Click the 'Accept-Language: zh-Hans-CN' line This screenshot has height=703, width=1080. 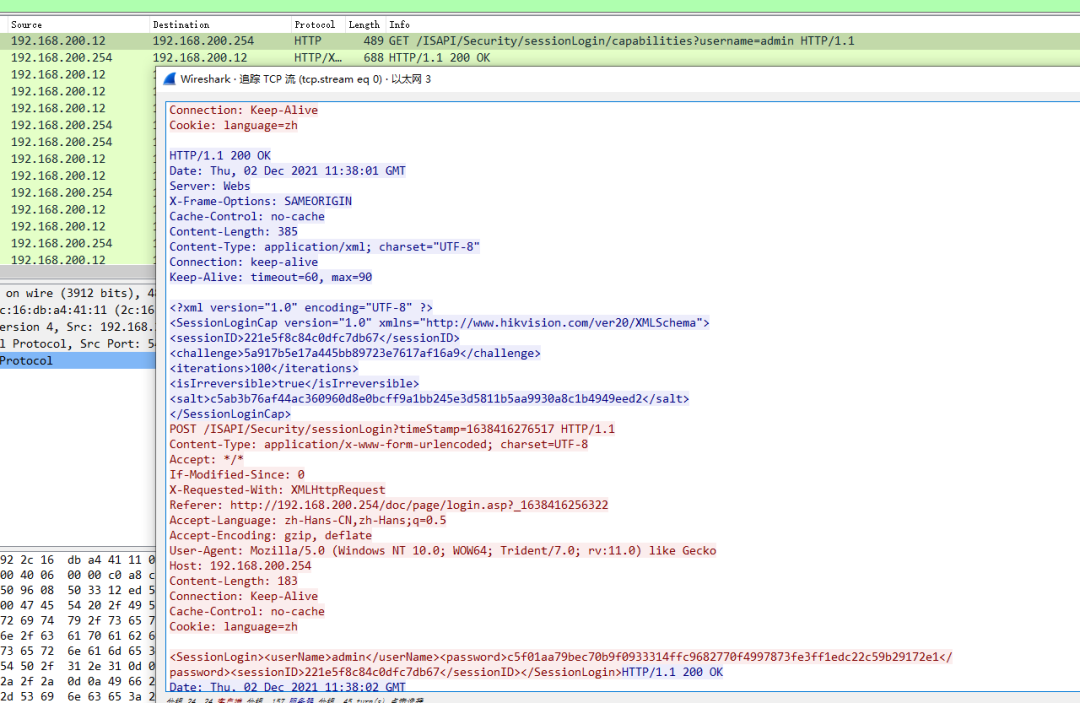tap(308, 520)
